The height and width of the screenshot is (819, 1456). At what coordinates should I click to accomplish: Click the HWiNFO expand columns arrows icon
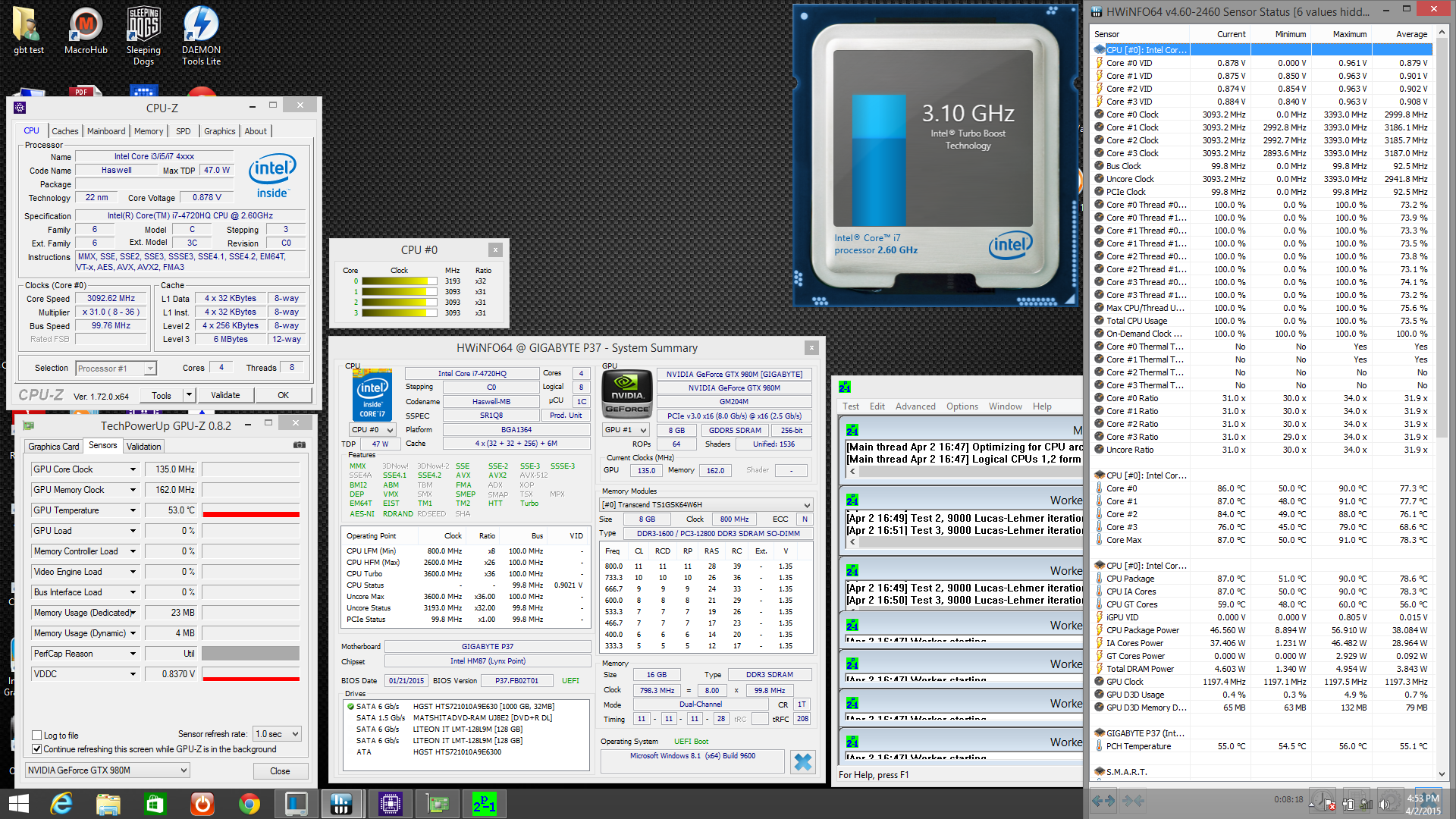click(1103, 801)
